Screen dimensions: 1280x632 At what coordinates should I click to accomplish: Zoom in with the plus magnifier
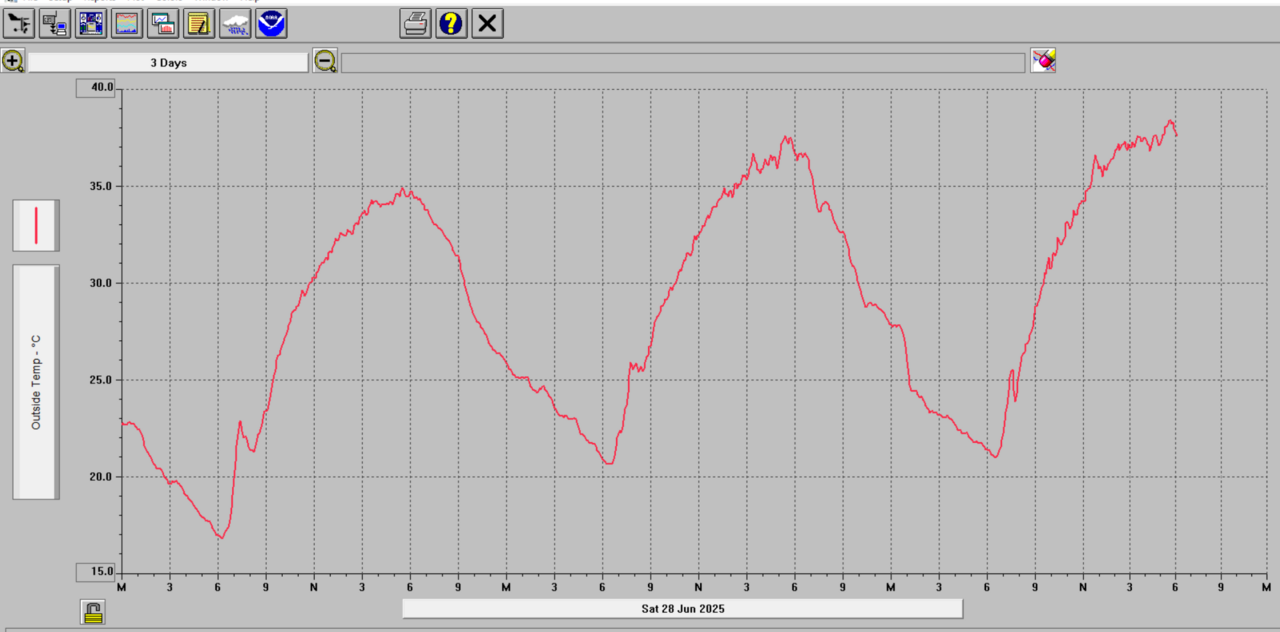(x=13, y=62)
